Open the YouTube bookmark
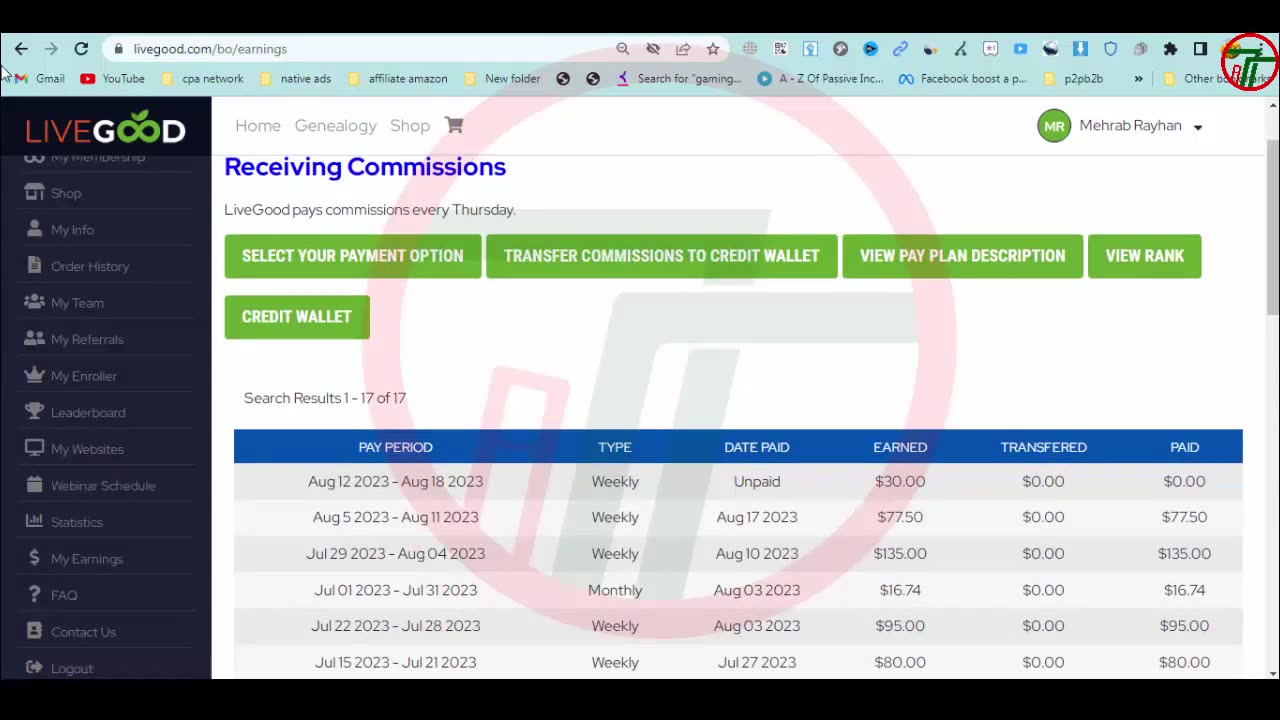Image resolution: width=1280 pixels, height=720 pixels. (112, 79)
